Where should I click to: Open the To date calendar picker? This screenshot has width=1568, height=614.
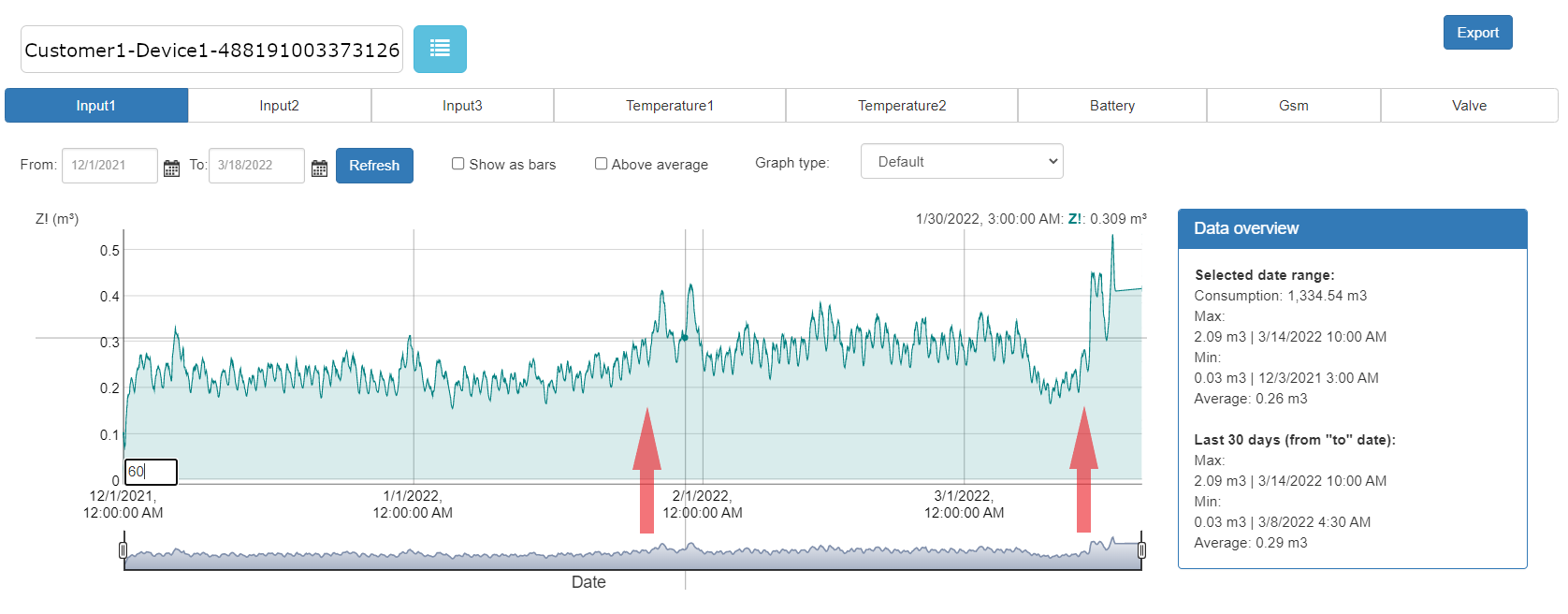pyautogui.click(x=319, y=168)
